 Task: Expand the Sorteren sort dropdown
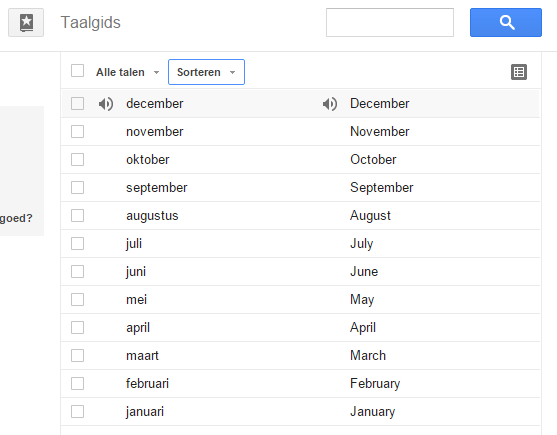[x=206, y=72]
